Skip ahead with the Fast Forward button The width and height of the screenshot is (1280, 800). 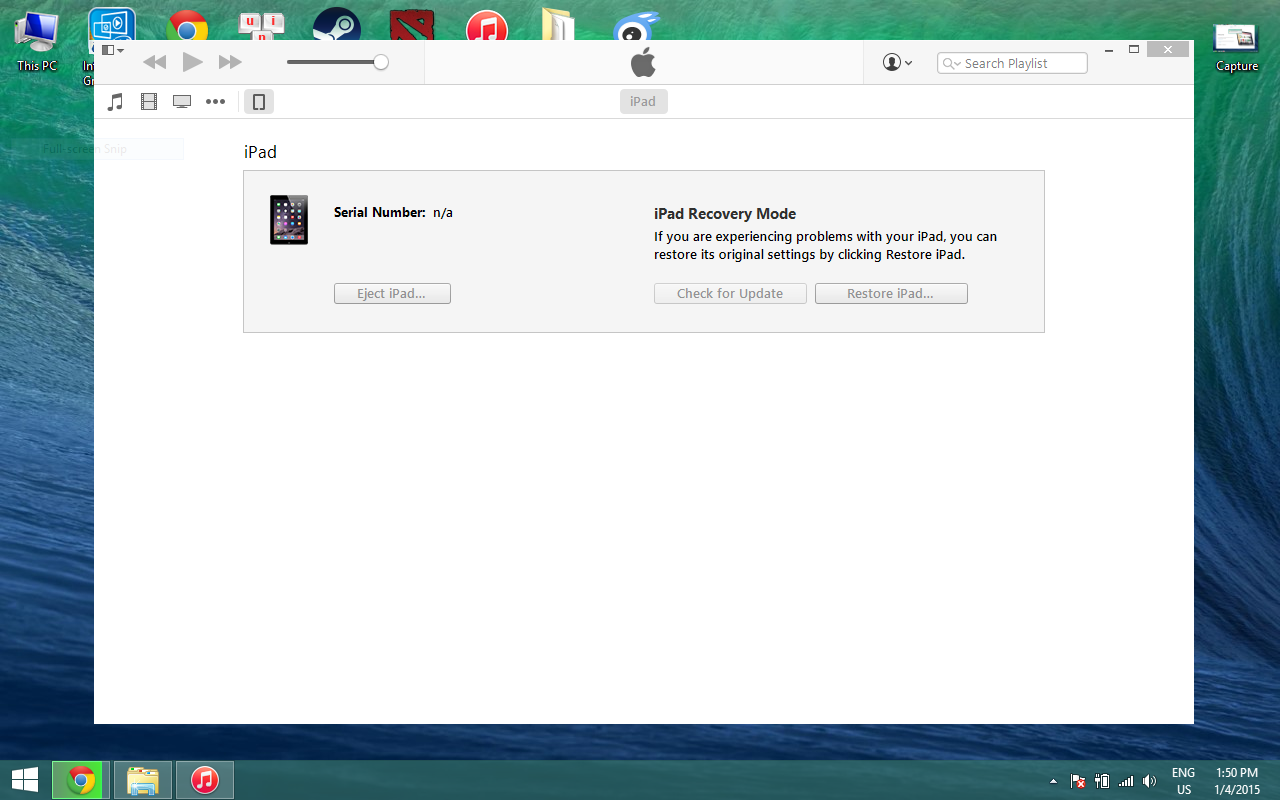coord(230,63)
